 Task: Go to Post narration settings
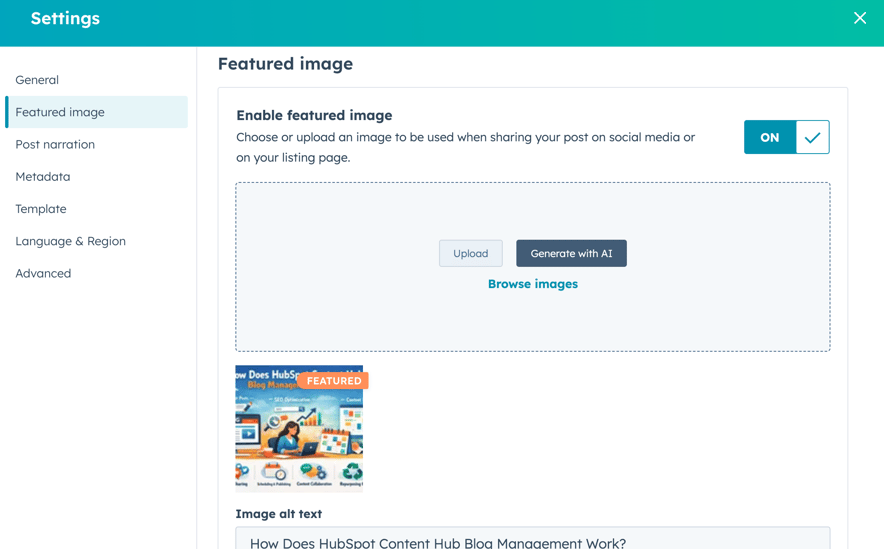pyautogui.click(x=55, y=144)
